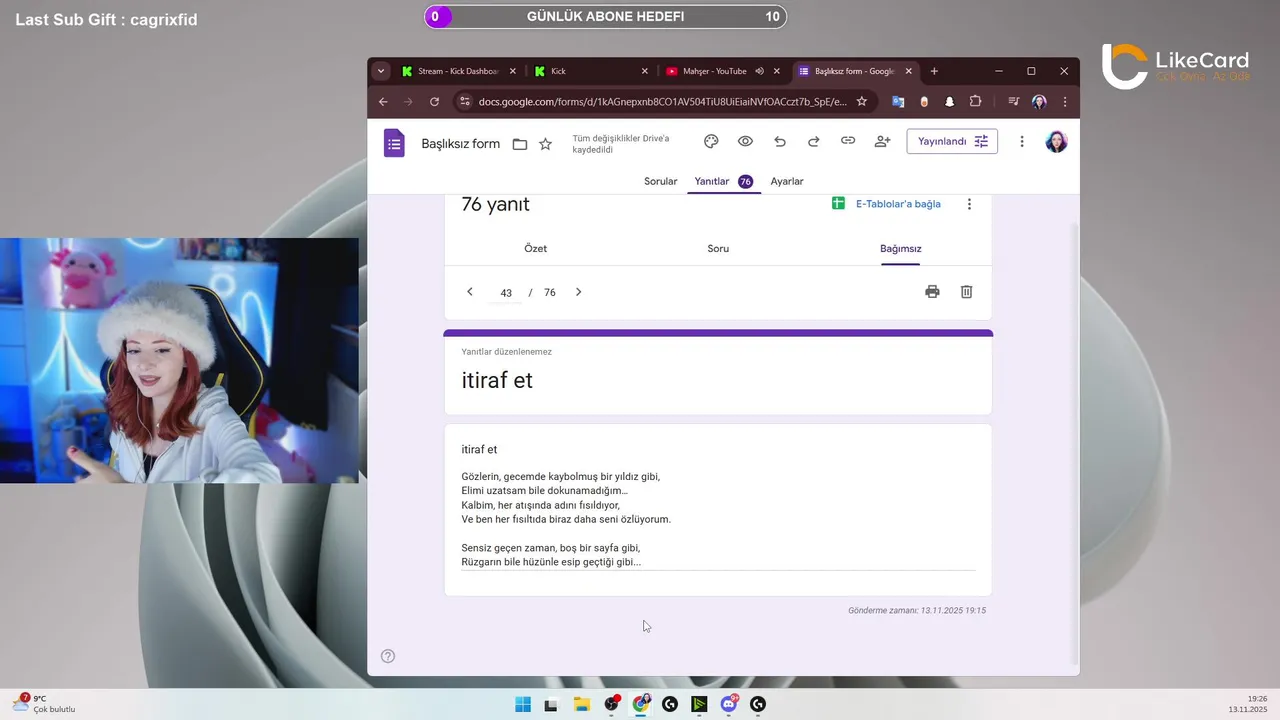Copy the form link via chain icon
This screenshot has width=1280, height=720.
[x=848, y=142]
